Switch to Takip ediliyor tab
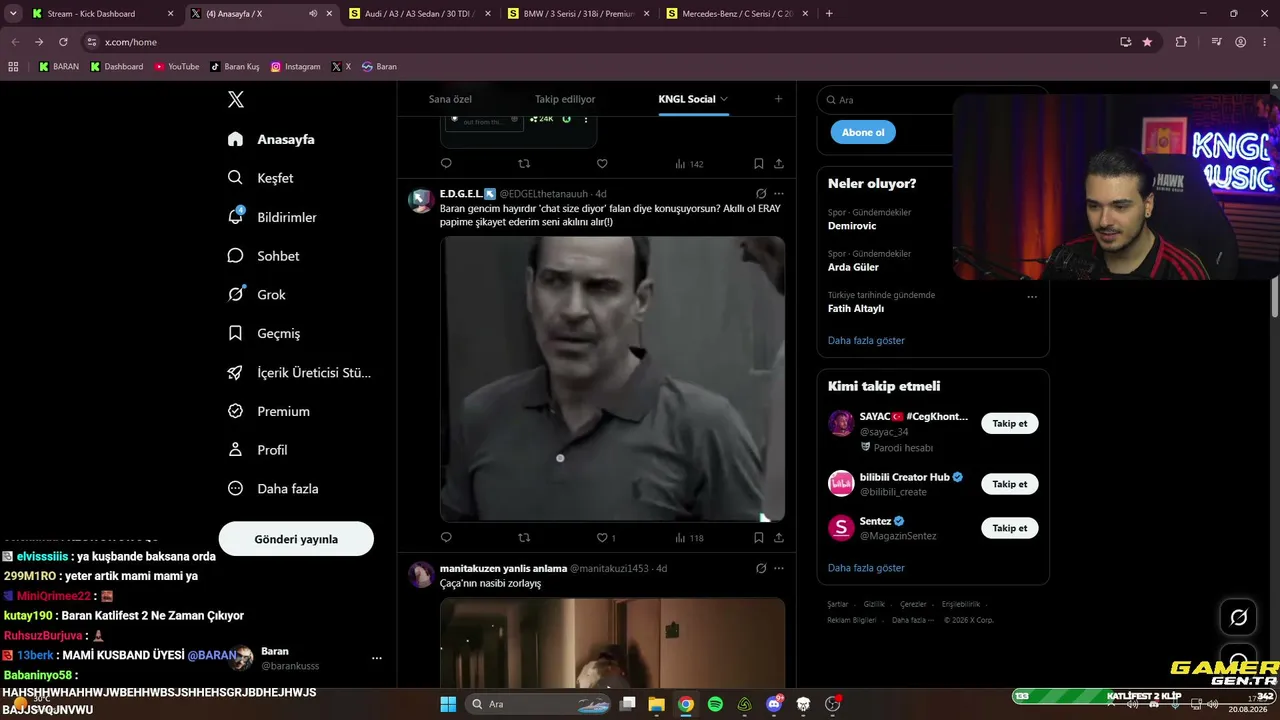Viewport: 1280px width, 720px height. tap(565, 99)
